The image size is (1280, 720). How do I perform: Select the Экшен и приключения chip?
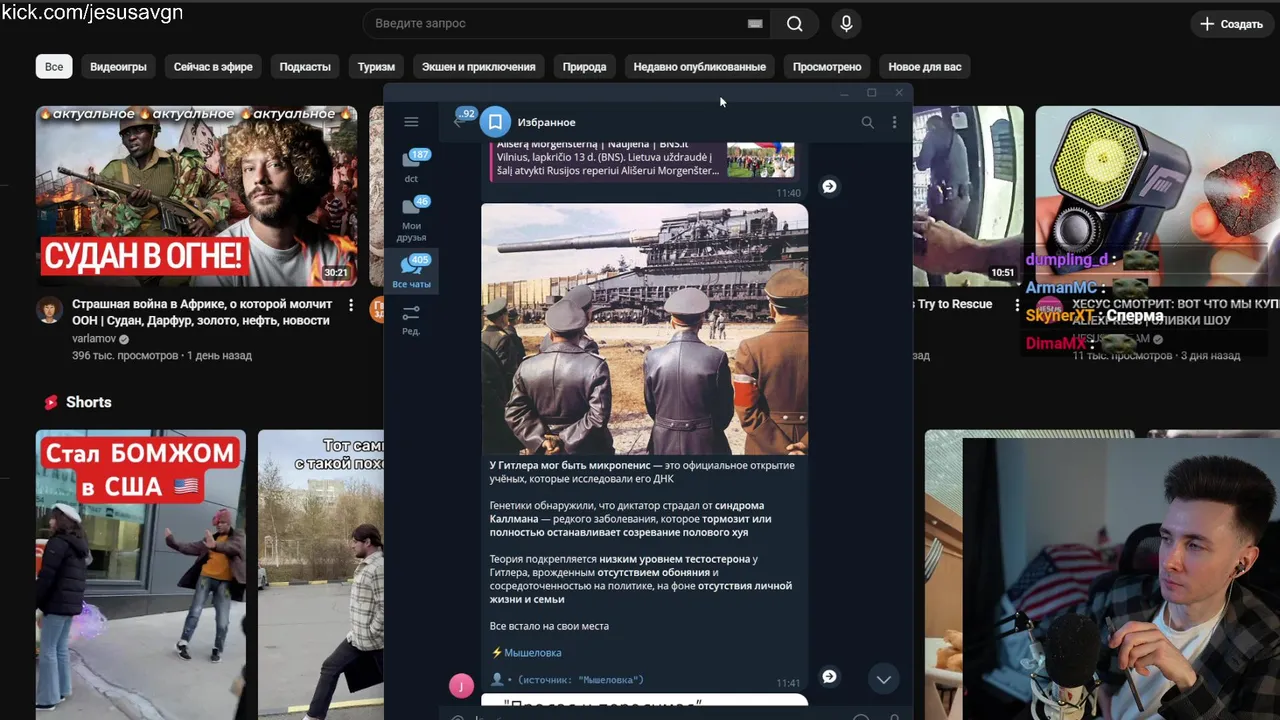tap(478, 67)
